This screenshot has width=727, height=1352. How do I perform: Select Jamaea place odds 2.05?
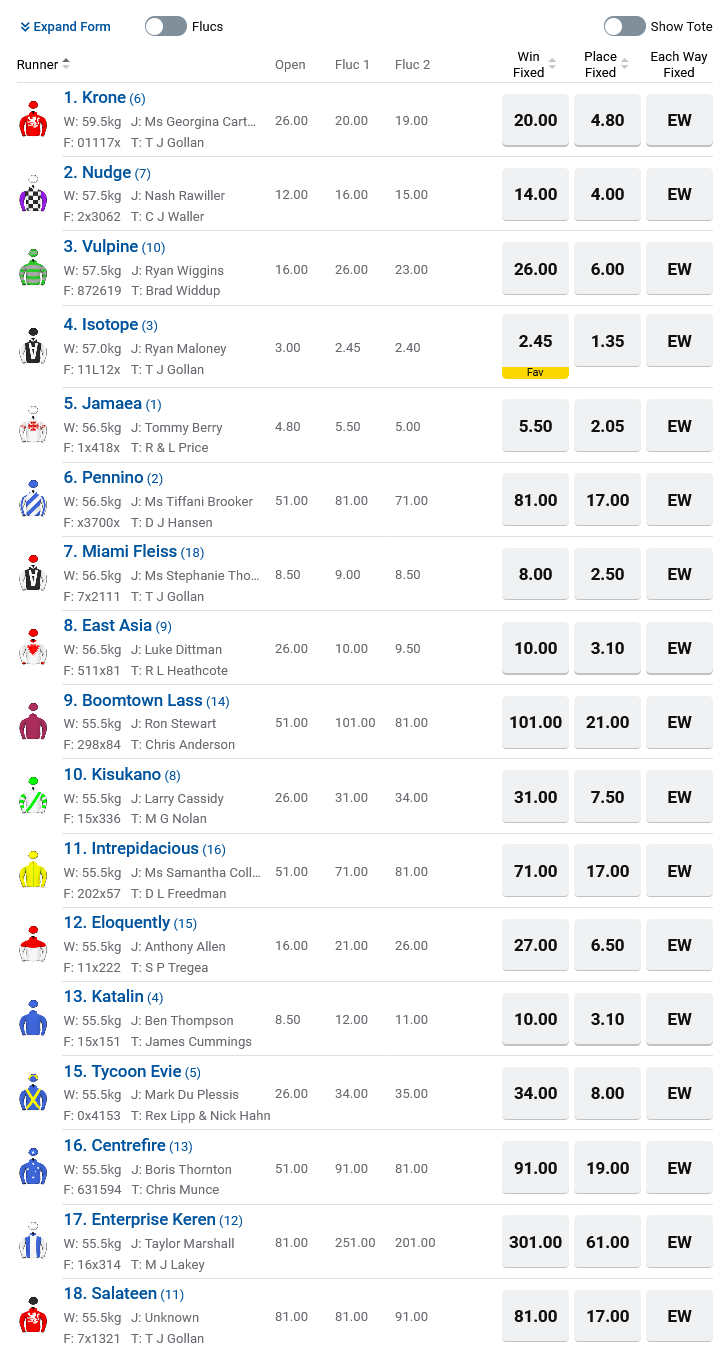click(x=607, y=426)
